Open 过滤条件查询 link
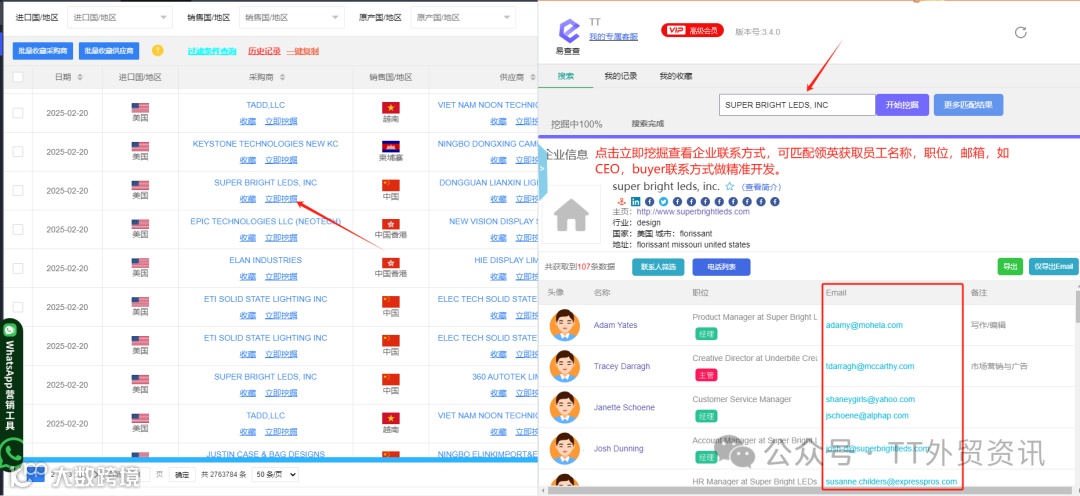 click(212, 51)
